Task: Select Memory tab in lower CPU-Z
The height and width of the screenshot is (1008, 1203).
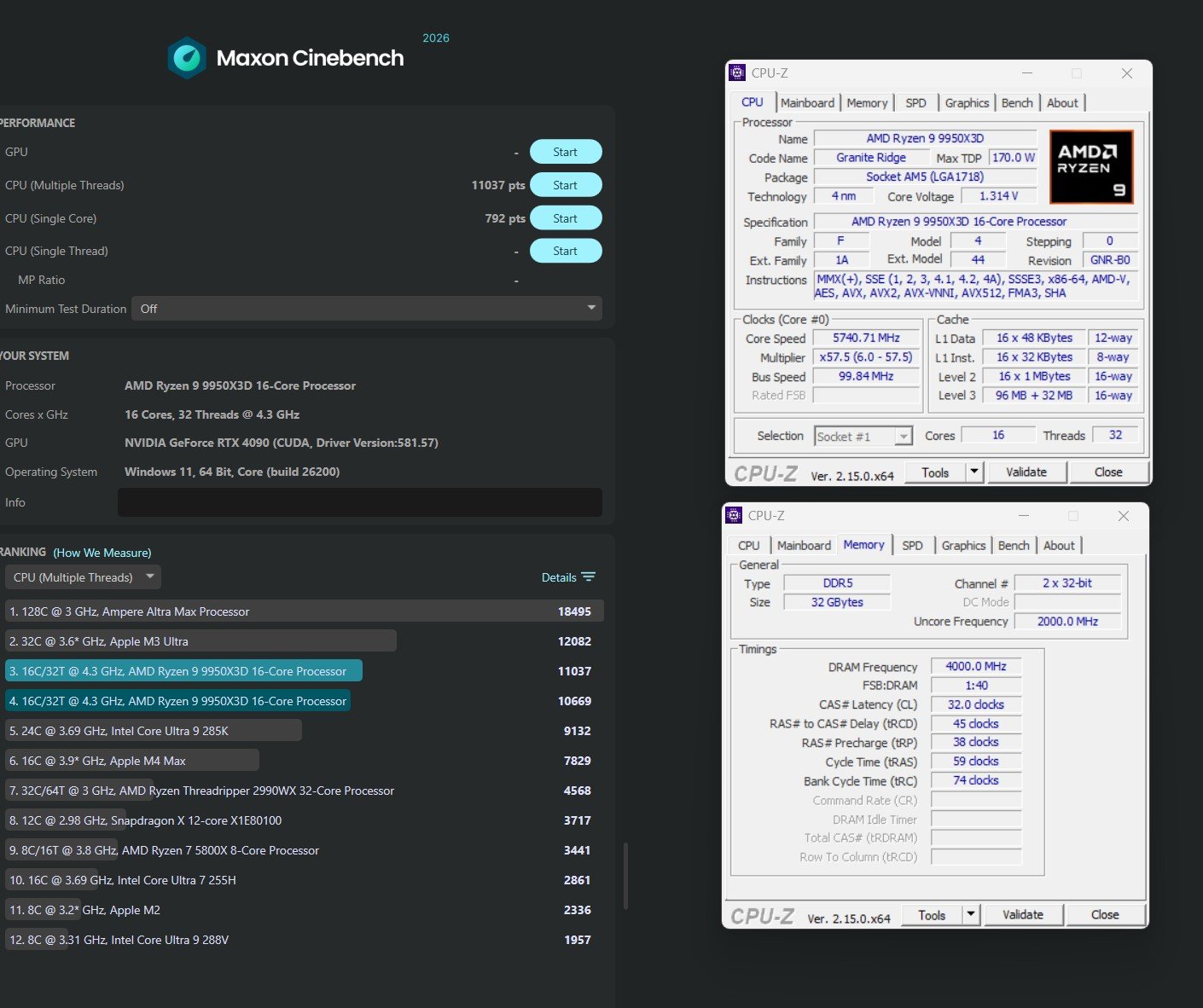Action: point(864,545)
